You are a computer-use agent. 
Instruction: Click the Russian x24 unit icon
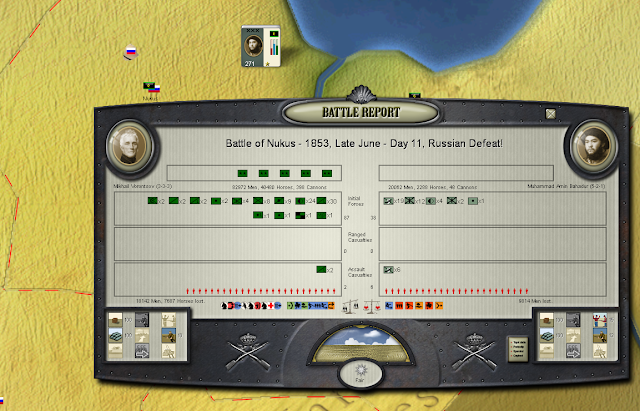click(300, 201)
